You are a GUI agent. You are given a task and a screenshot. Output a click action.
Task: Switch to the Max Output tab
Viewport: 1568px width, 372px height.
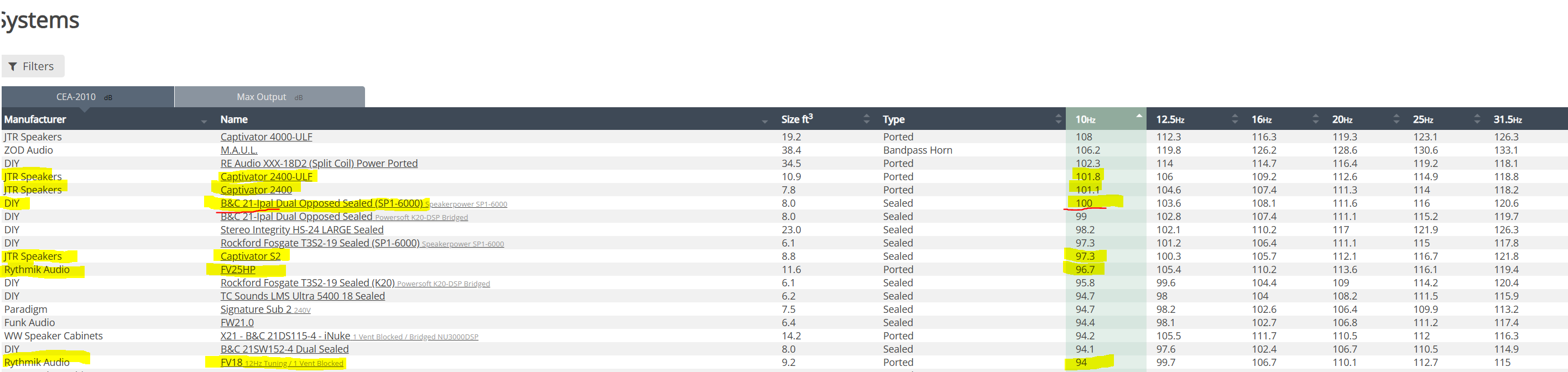pyautogui.click(x=270, y=97)
